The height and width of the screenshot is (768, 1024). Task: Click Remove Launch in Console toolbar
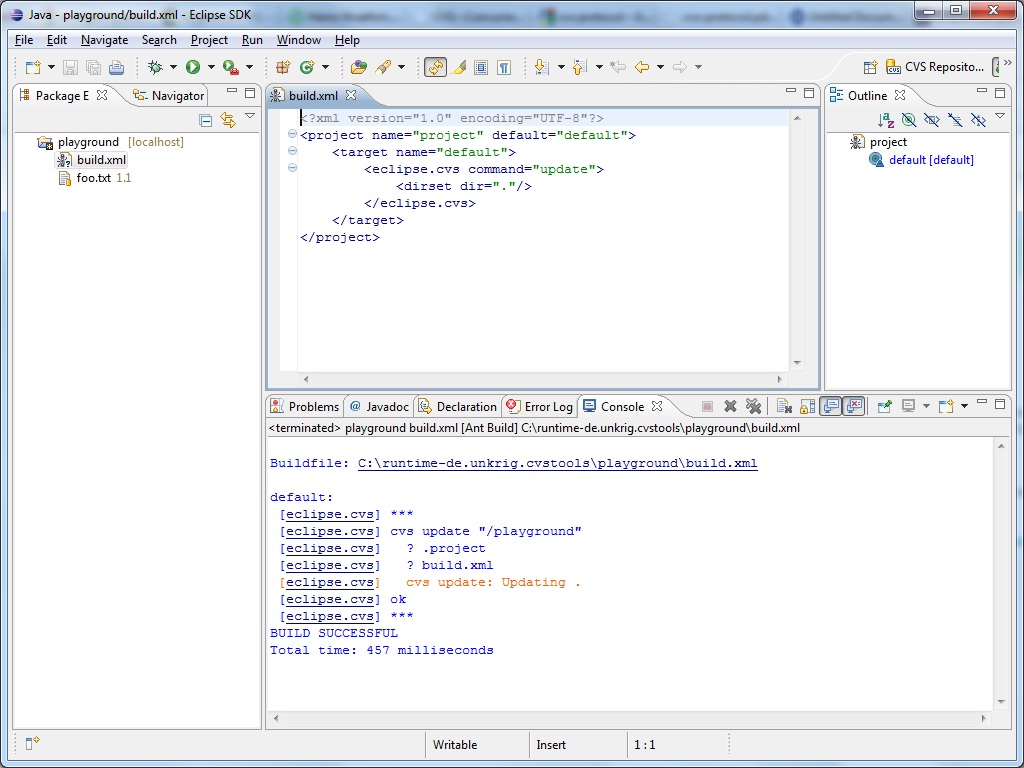point(730,406)
